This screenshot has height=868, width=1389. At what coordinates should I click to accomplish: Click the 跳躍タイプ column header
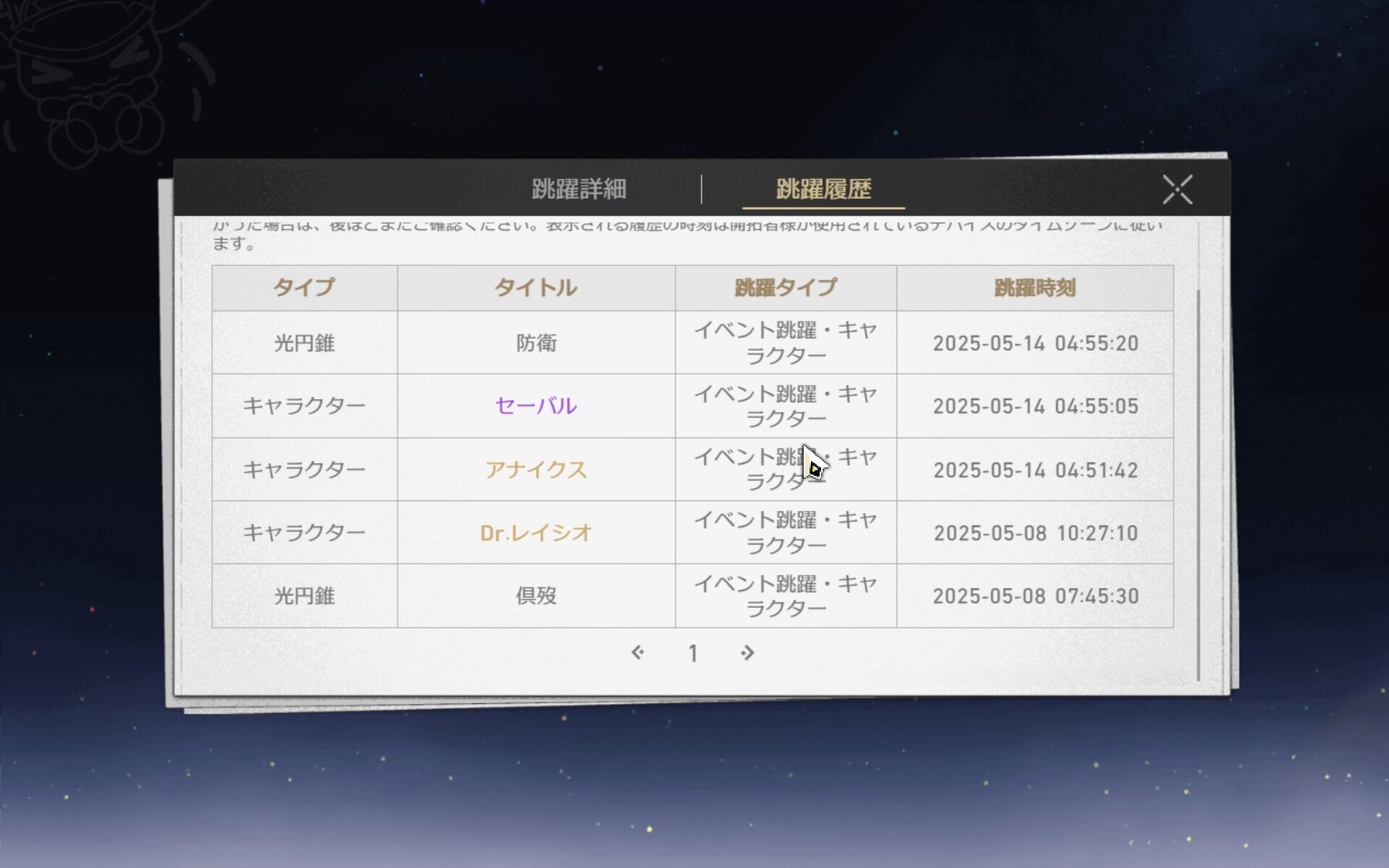pos(786,288)
